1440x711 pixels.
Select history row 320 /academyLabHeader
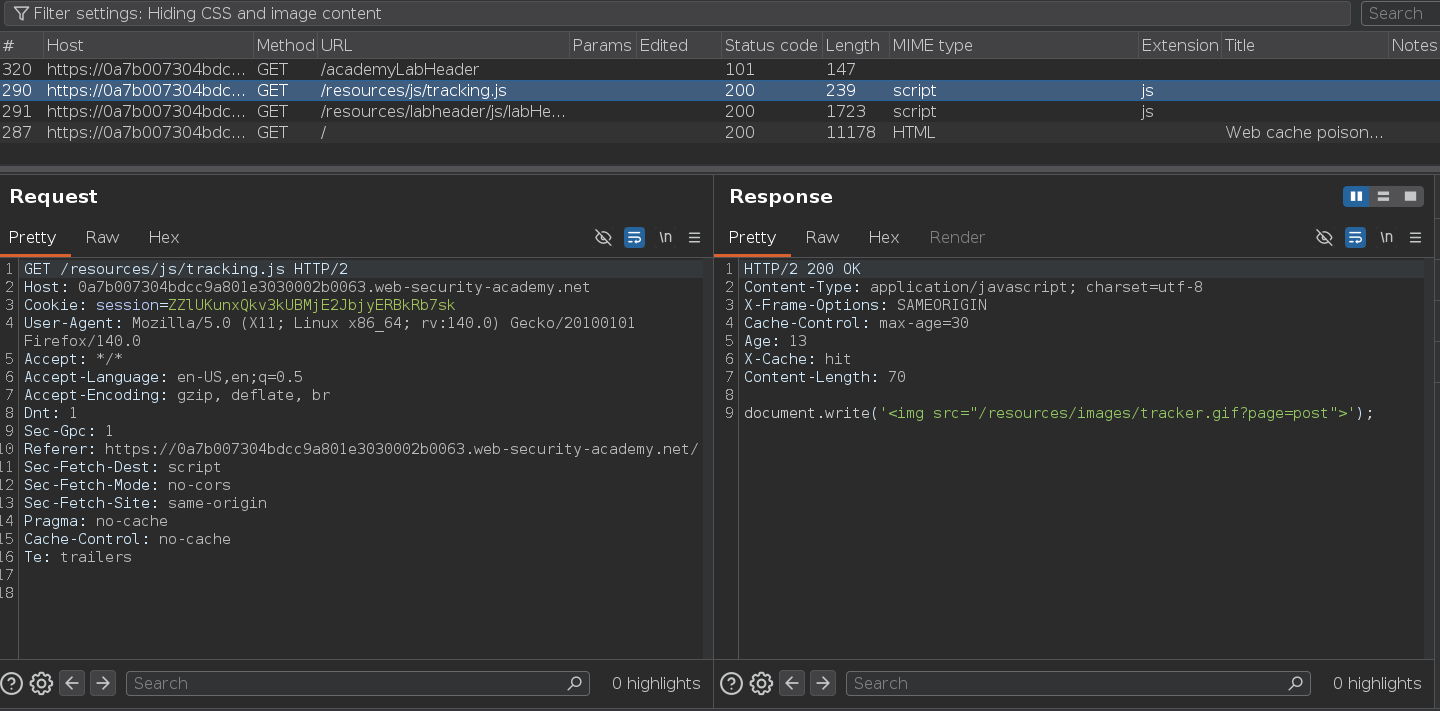click(x=720, y=69)
